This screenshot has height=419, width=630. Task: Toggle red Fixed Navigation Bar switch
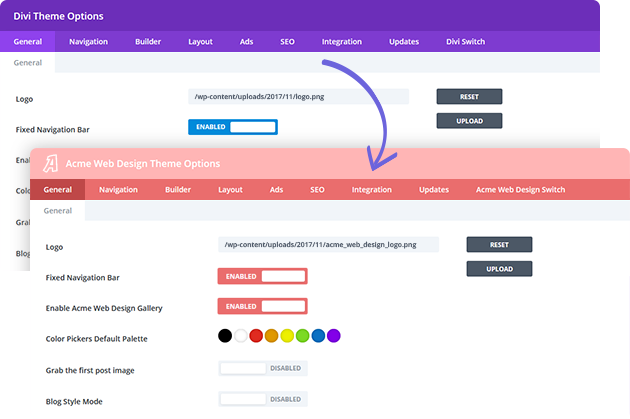point(262,276)
